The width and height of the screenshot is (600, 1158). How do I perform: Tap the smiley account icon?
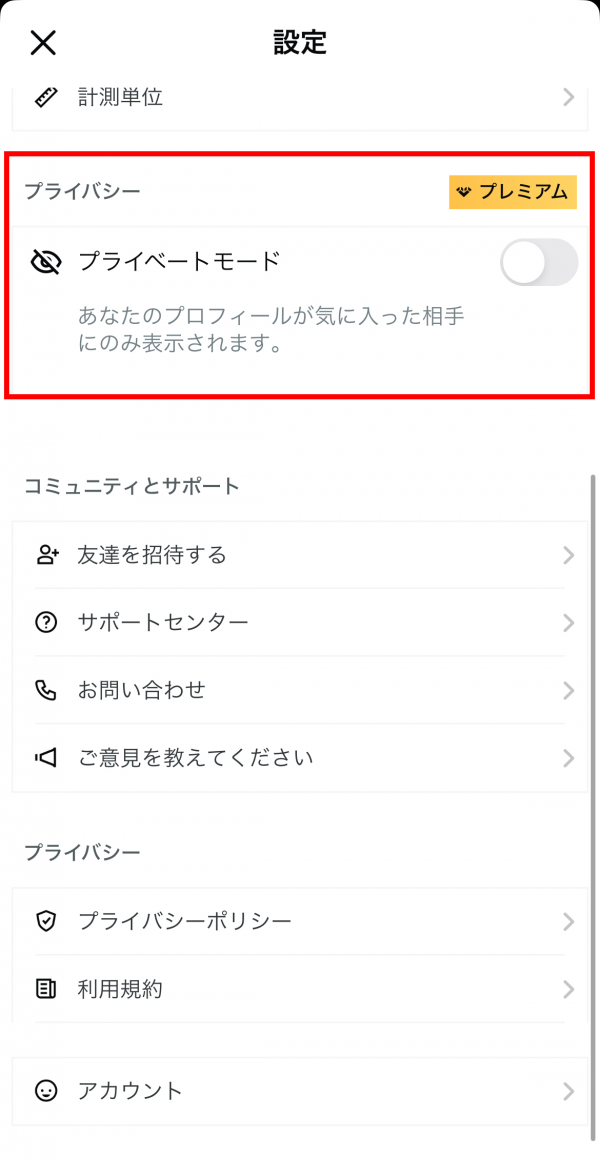tap(46, 1091)
